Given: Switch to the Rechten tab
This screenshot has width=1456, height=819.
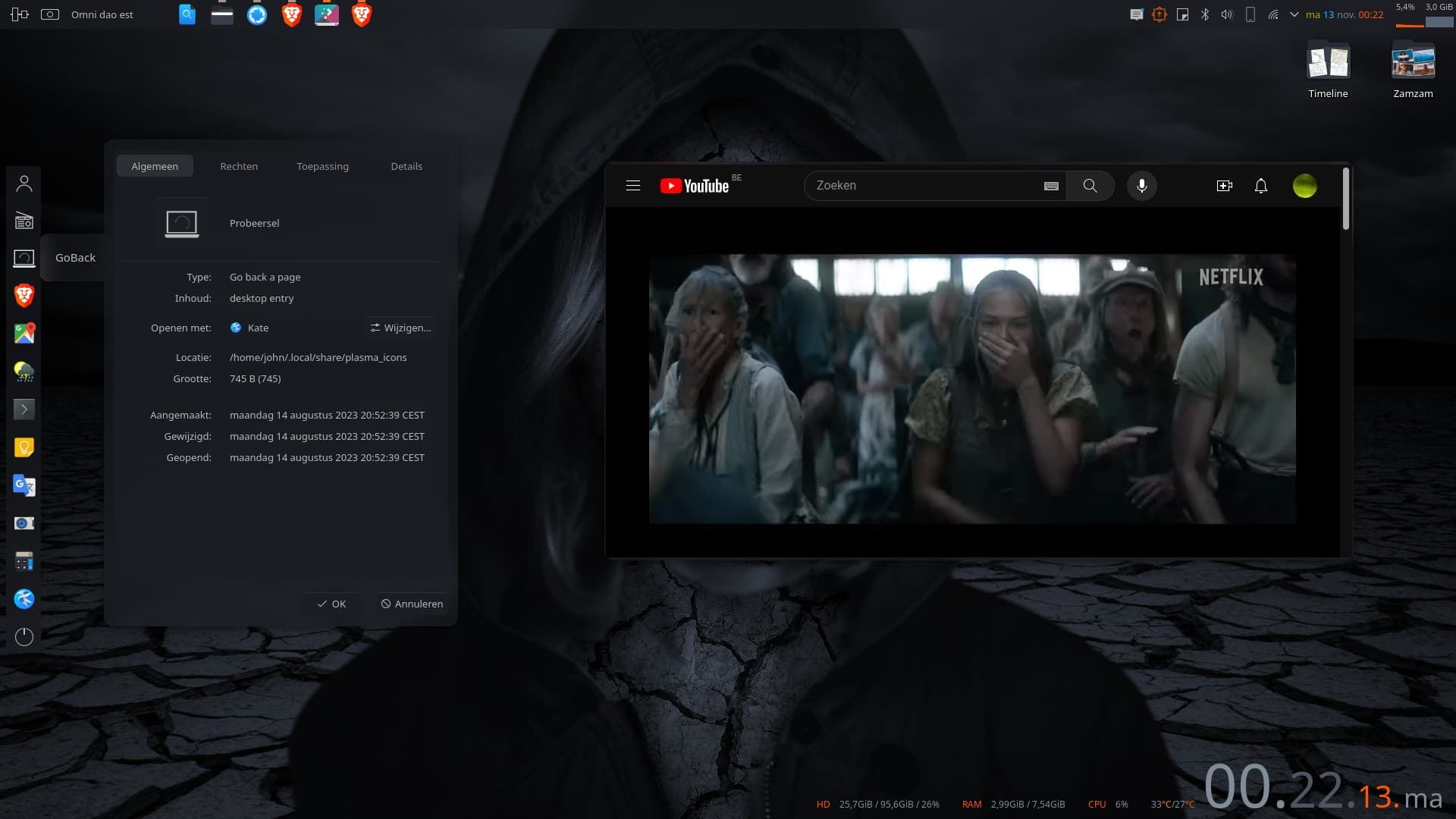Looking at the screenshot, I should 239,166.
